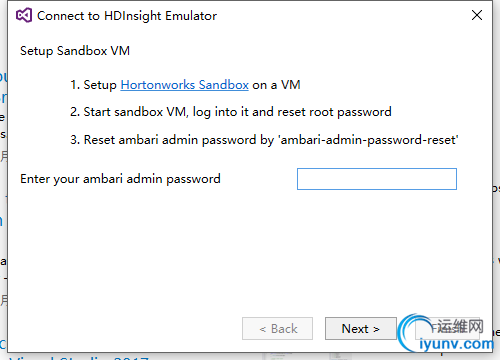This screenshot has height=360, width=500.
Task: Click the Visual Studio icon in title bar
Action: click(24, 15)
